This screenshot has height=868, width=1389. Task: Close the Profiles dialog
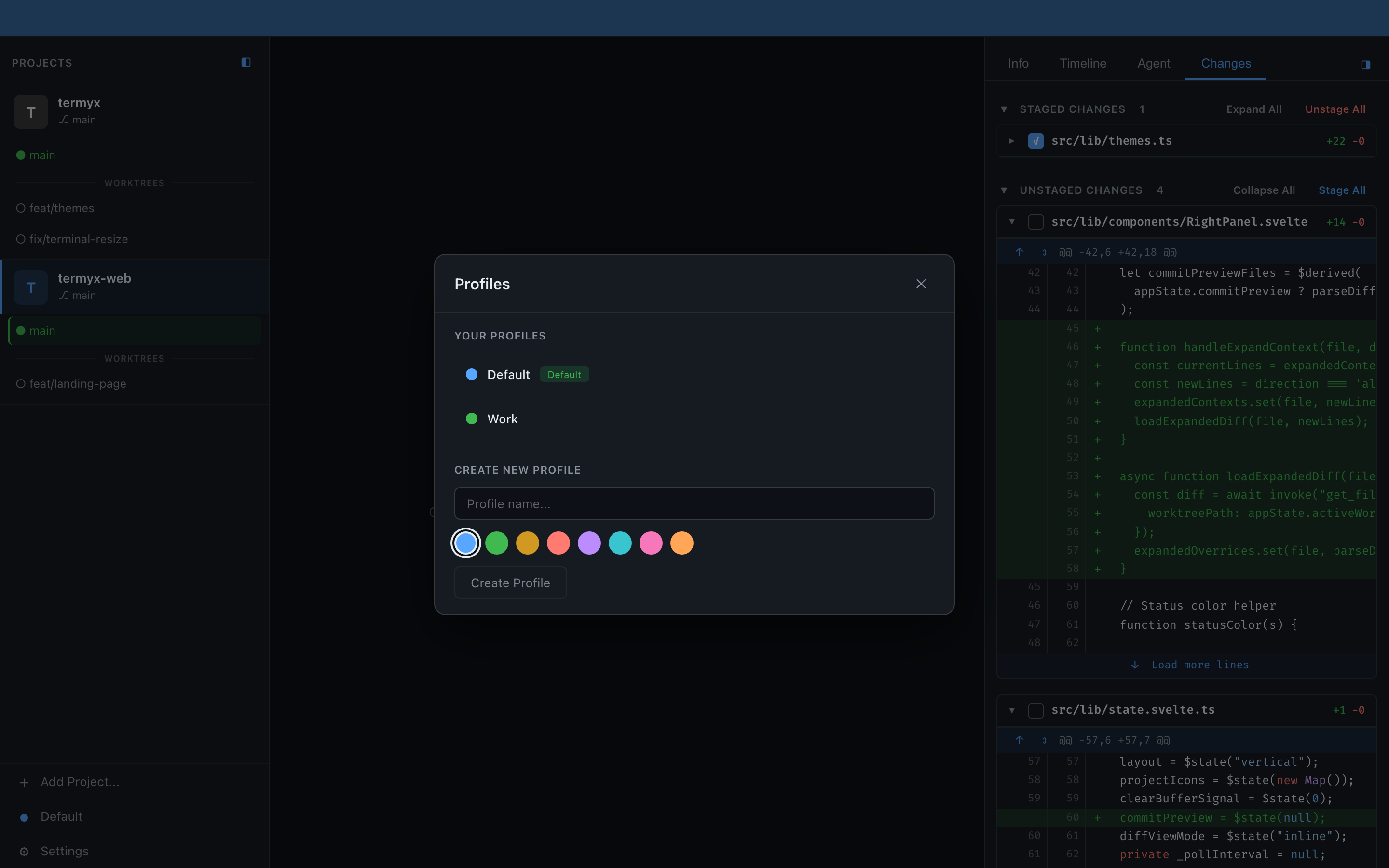[x=921, y=284]
